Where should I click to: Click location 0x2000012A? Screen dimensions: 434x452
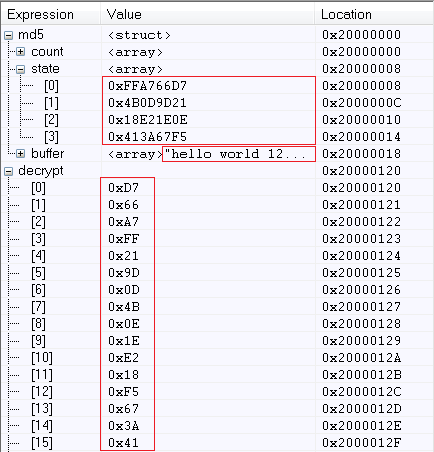pos(362,358)
